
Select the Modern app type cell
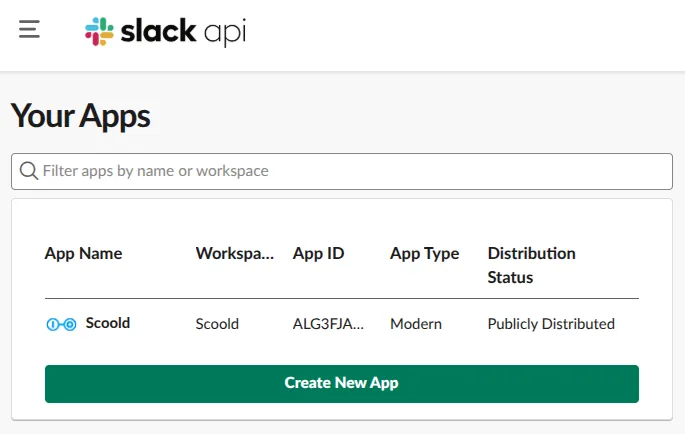[x=416, y=324]
